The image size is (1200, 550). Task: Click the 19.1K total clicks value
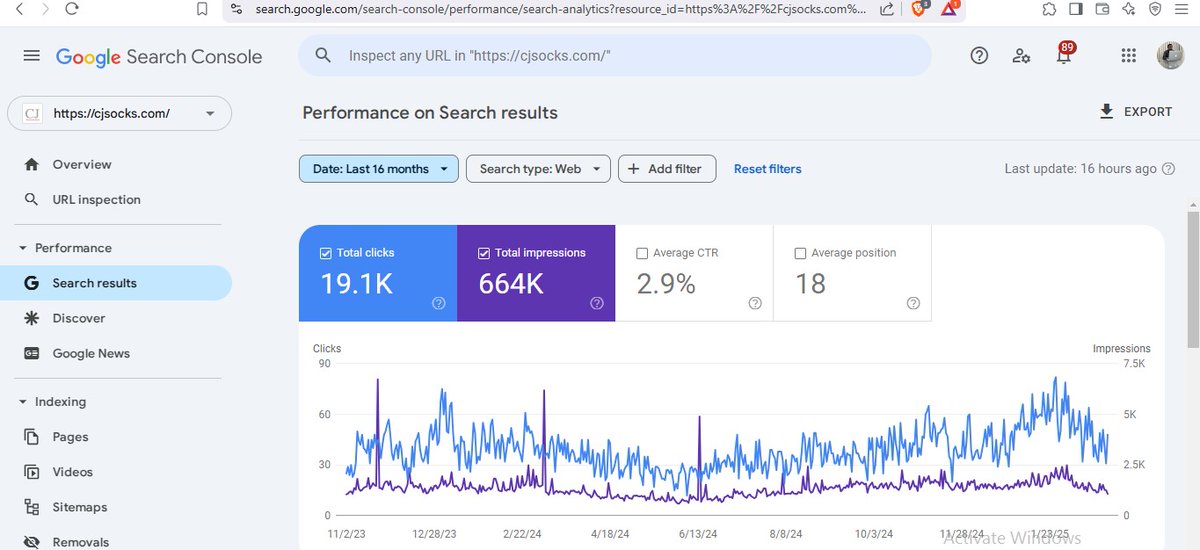356,284
